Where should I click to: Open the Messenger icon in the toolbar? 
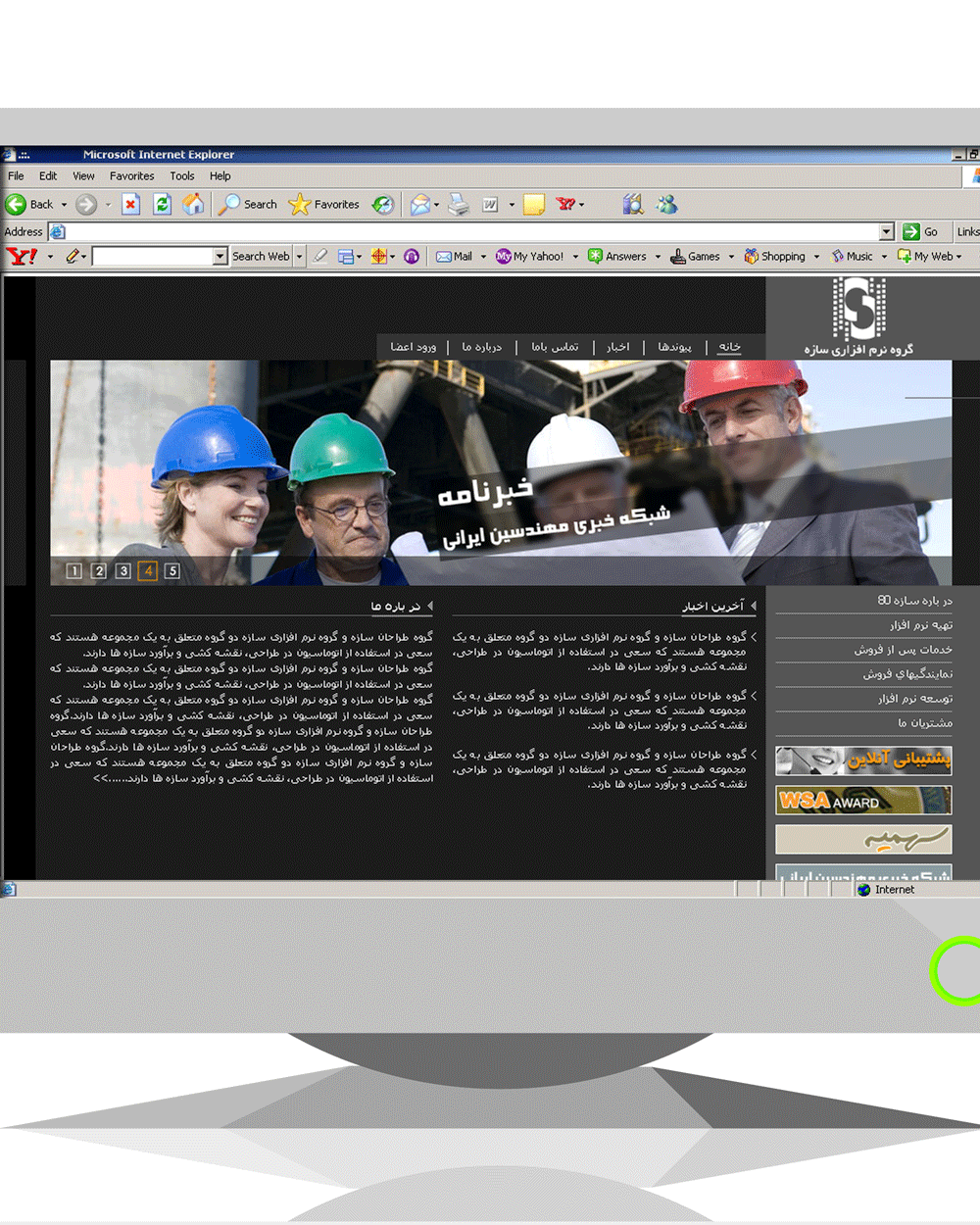point(667,204)
